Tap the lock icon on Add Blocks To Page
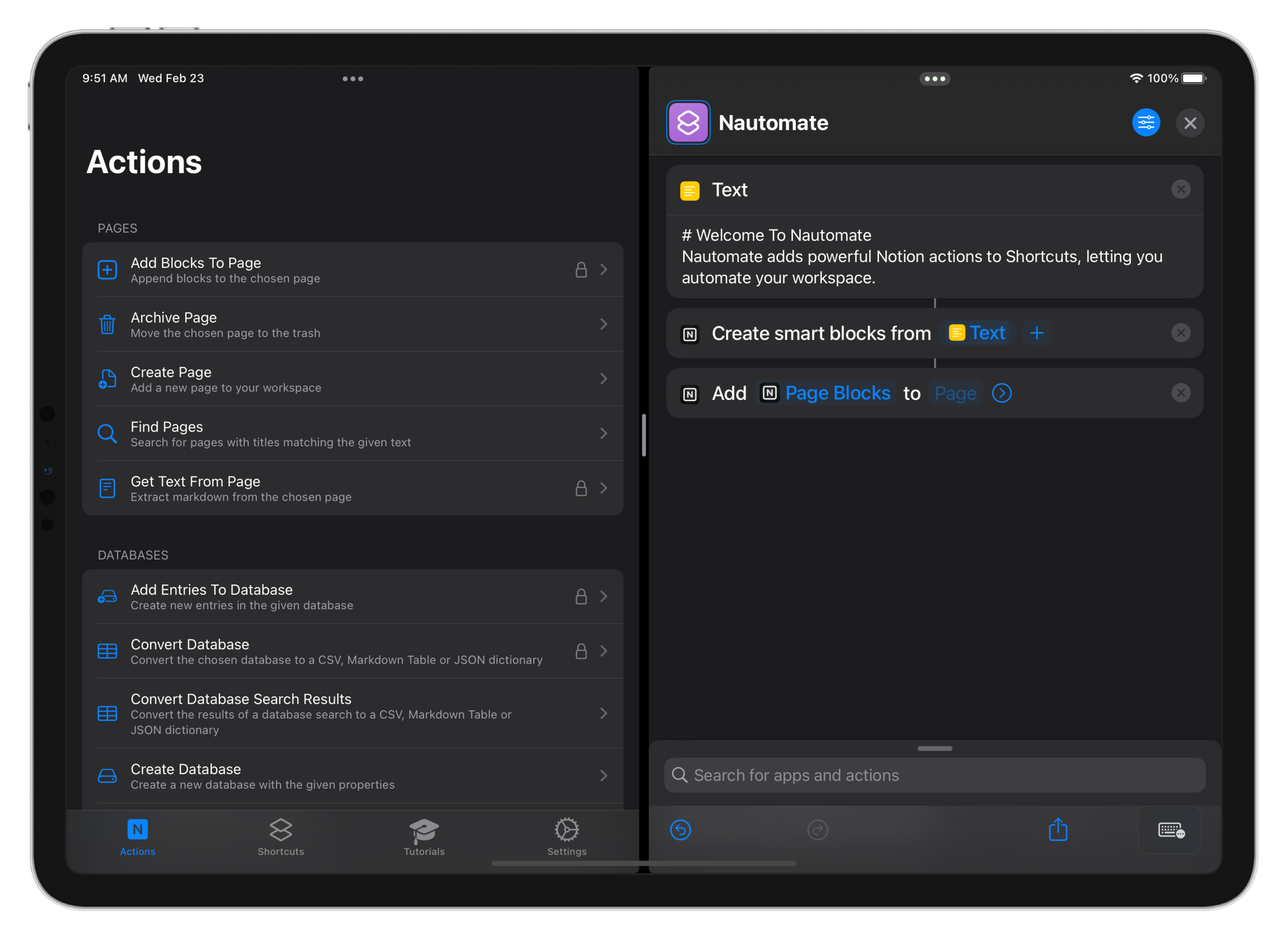Screen dimensions: 1288x940 [581, 269]
